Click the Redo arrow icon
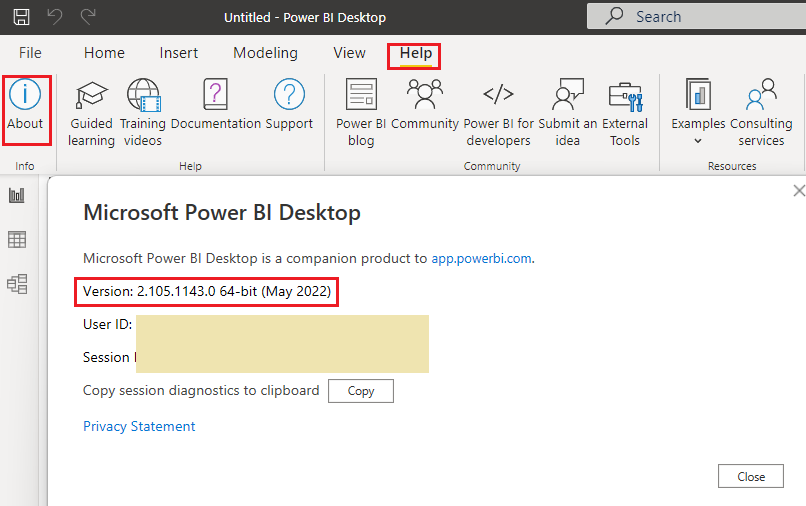The height and width of the screenshot is (506, 806). tap(88, 16)
